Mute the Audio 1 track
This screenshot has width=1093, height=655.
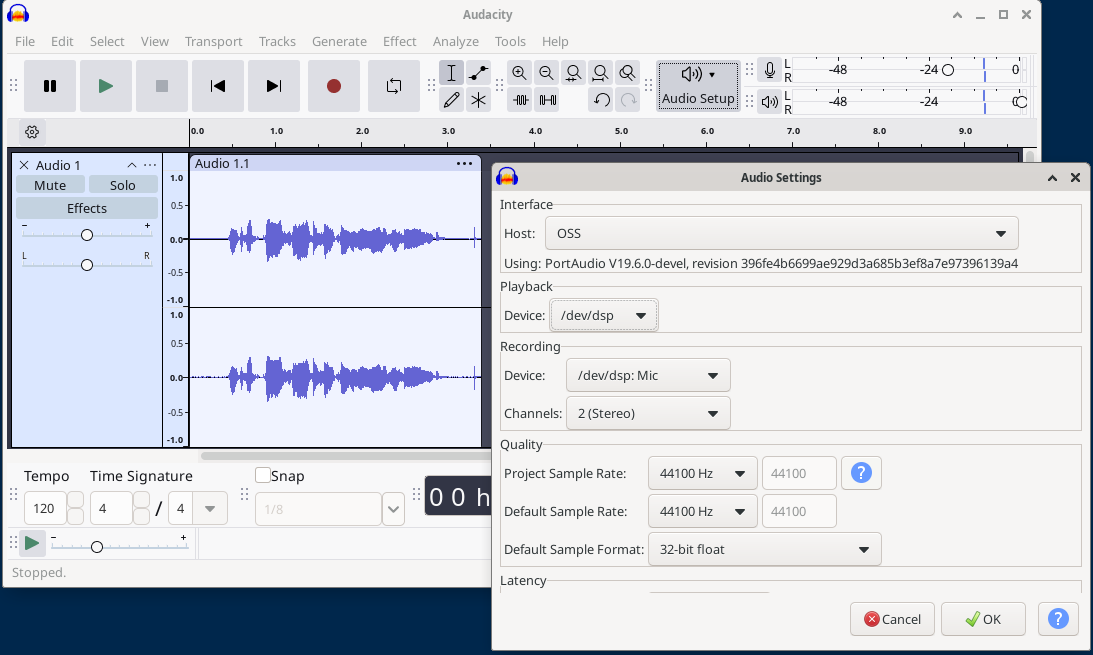[50, 184]
